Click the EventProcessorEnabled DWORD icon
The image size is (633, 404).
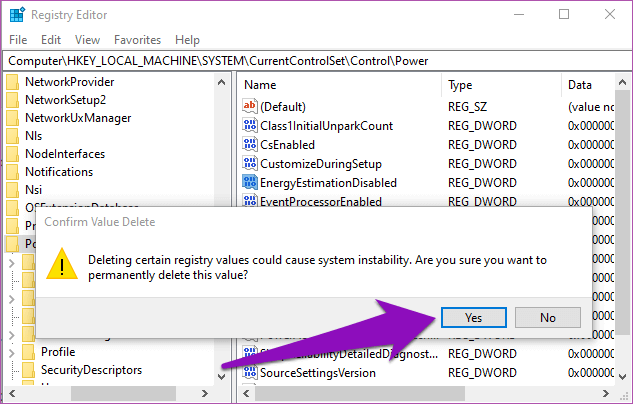[249, 201]
